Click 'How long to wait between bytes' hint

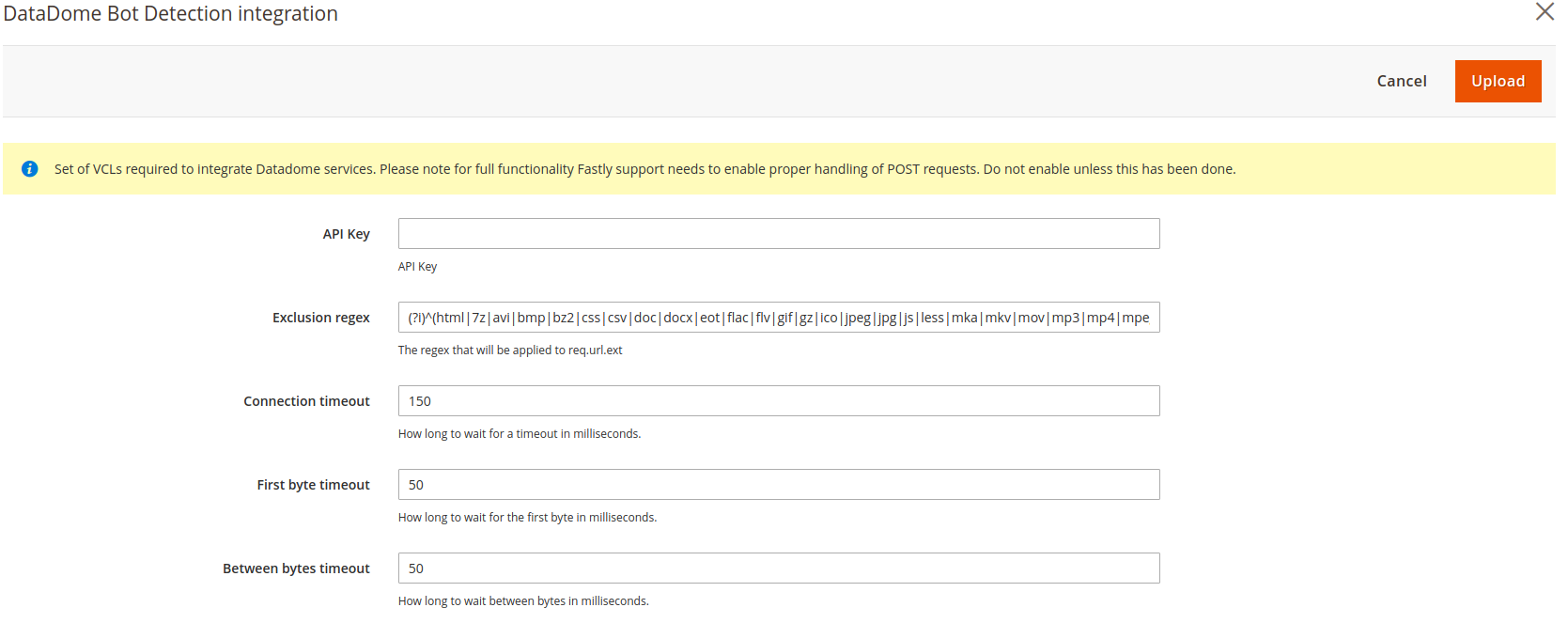click(x=523, y=601)
